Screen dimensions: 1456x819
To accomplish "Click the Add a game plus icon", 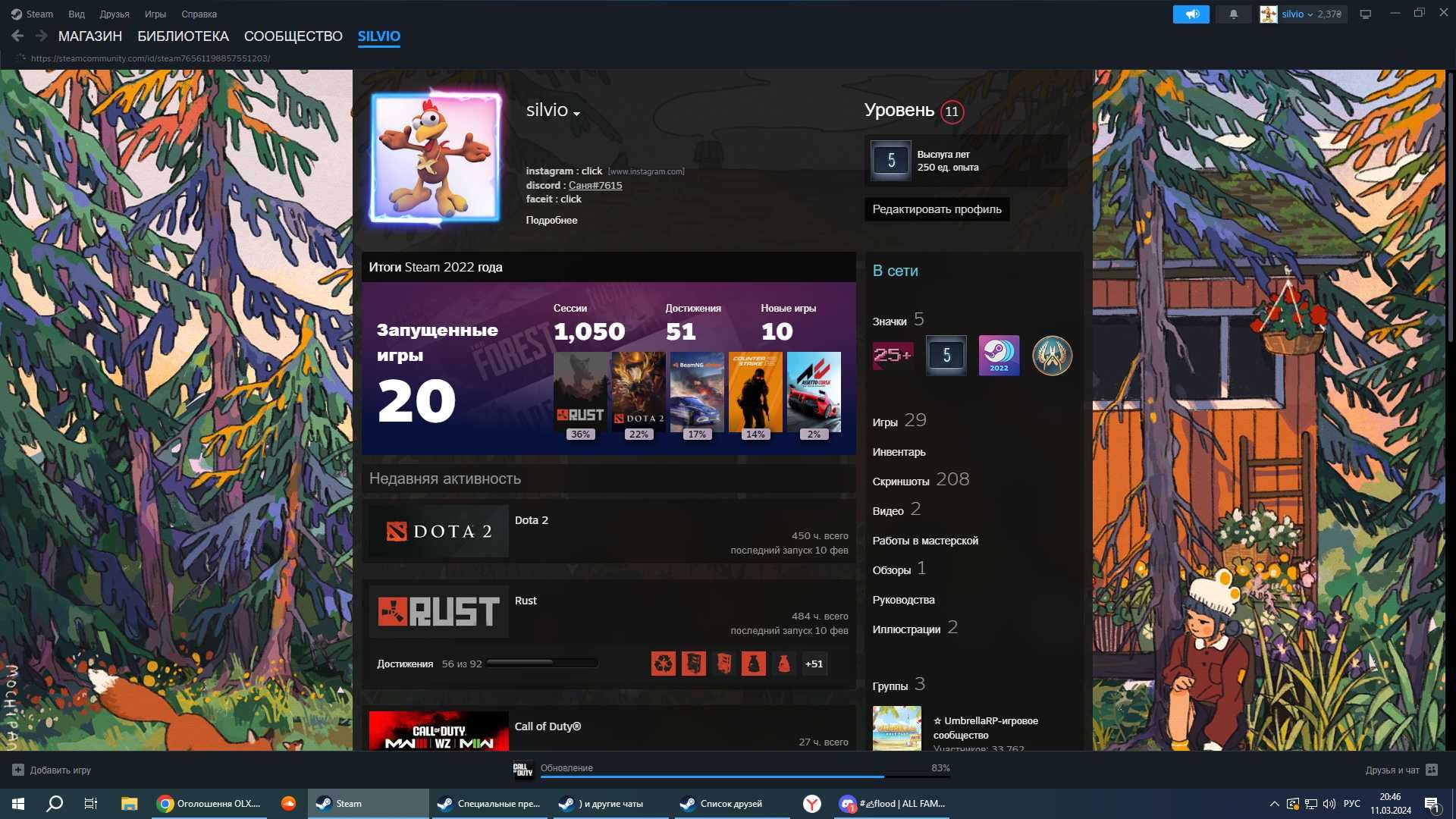I will point(18,770).
